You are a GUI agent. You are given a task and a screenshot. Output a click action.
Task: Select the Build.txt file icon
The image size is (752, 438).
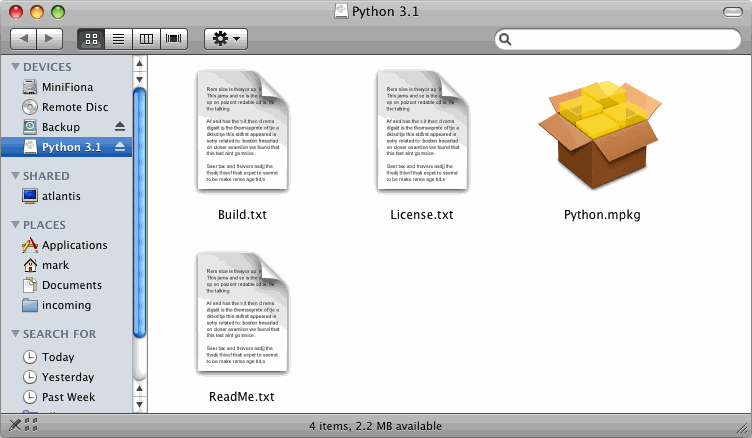pos(242,132)
